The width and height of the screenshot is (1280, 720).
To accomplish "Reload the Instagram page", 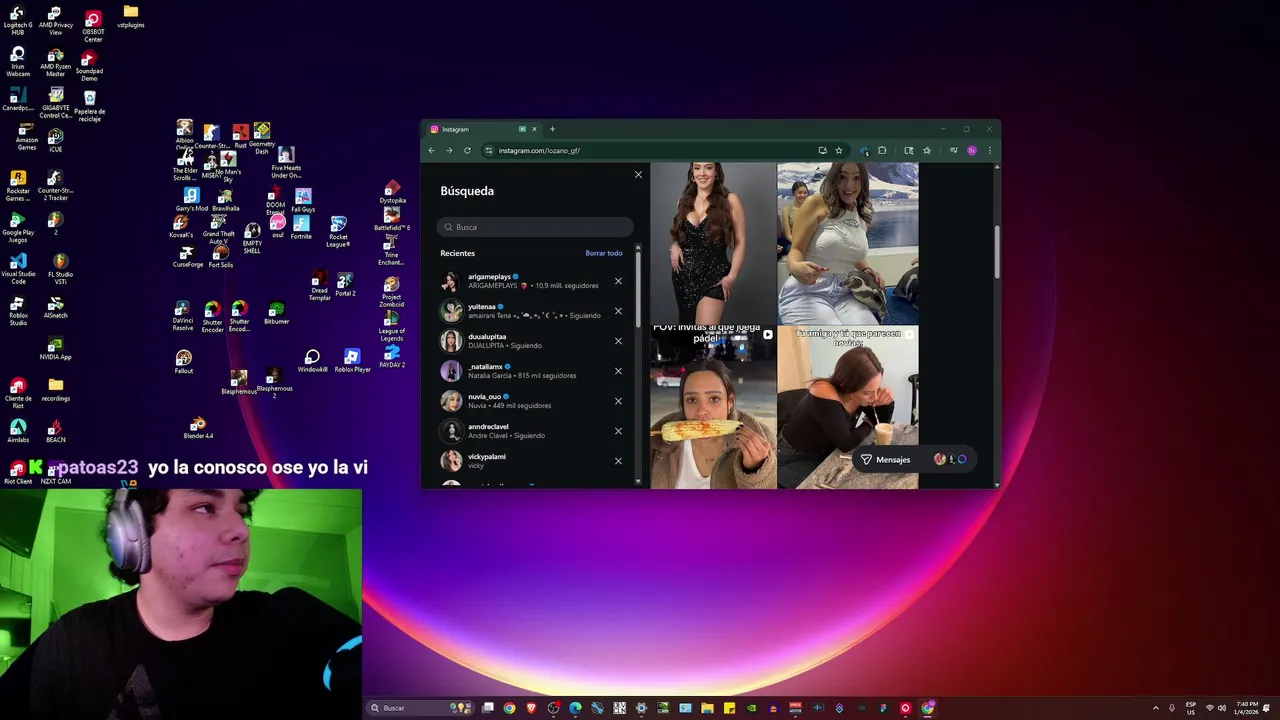I will tap(467, 150).
